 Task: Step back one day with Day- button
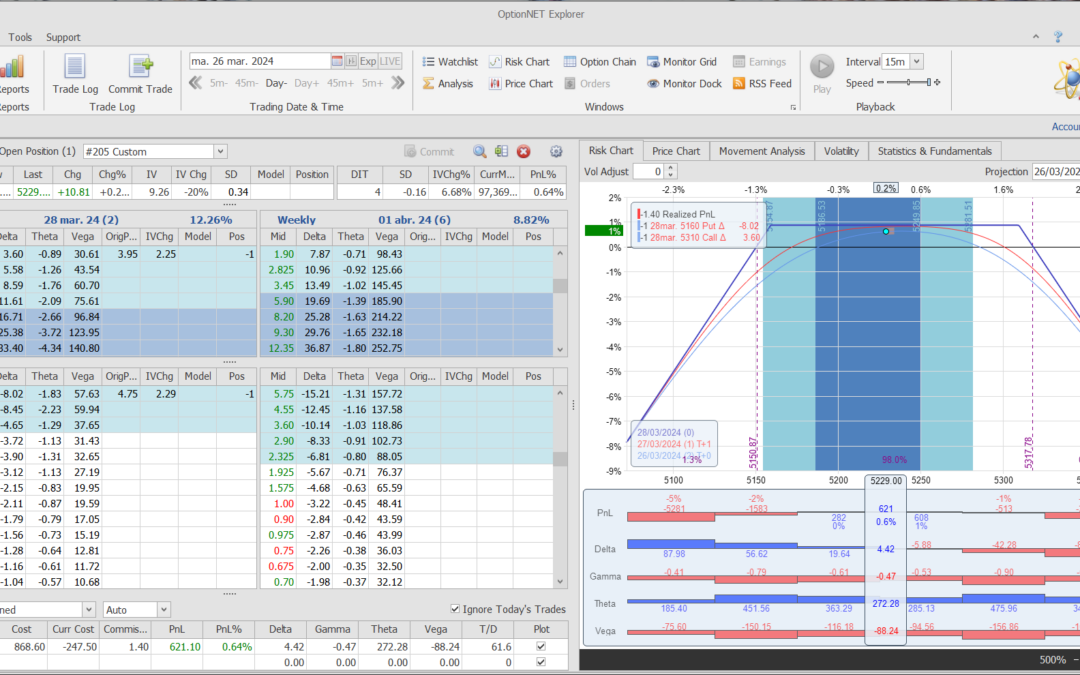(276, 83)
